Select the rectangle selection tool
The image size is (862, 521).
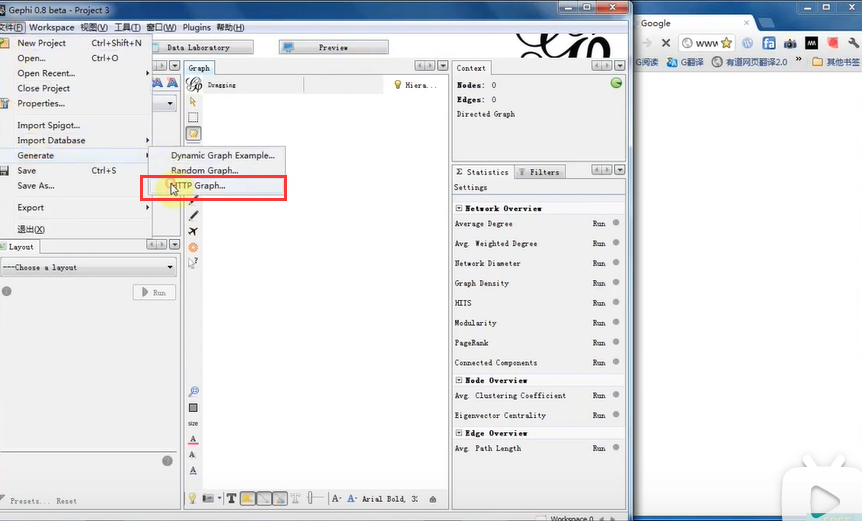(193, 118)
